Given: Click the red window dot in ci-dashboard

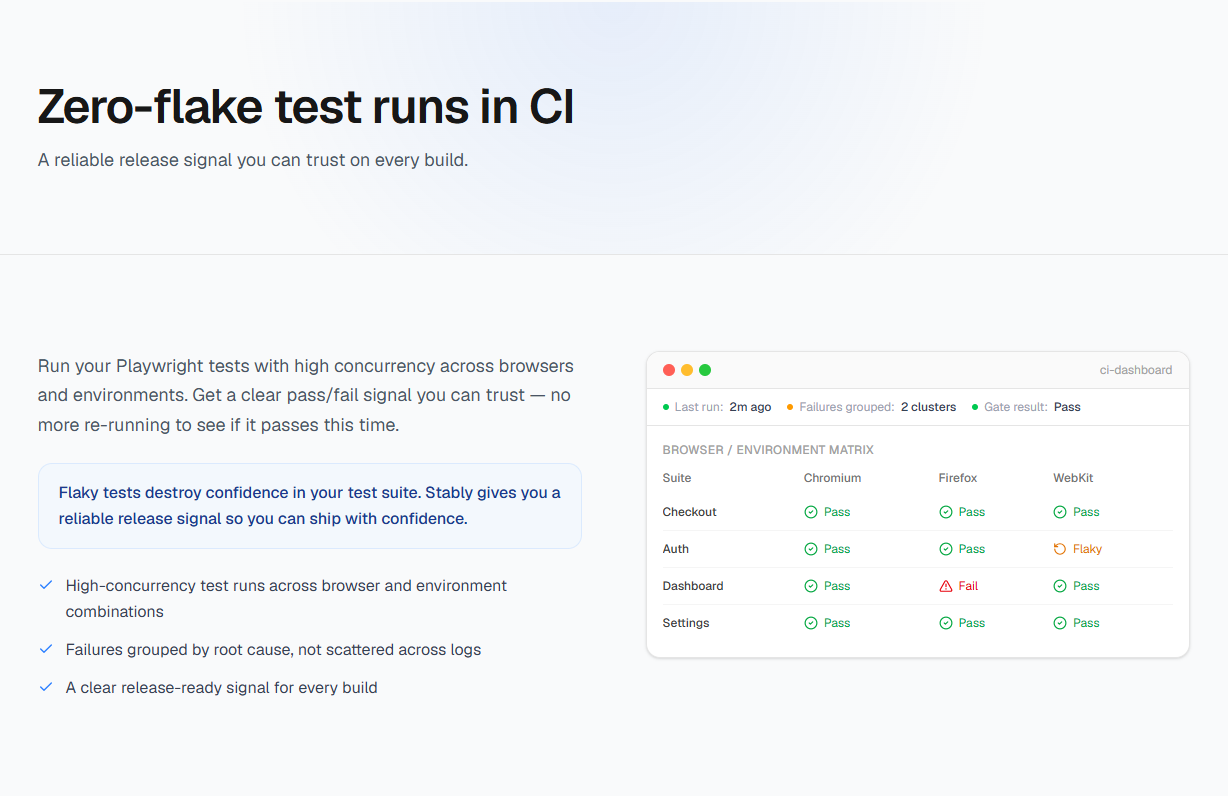Looking at the screenshot, I should (x=669, y=370).
